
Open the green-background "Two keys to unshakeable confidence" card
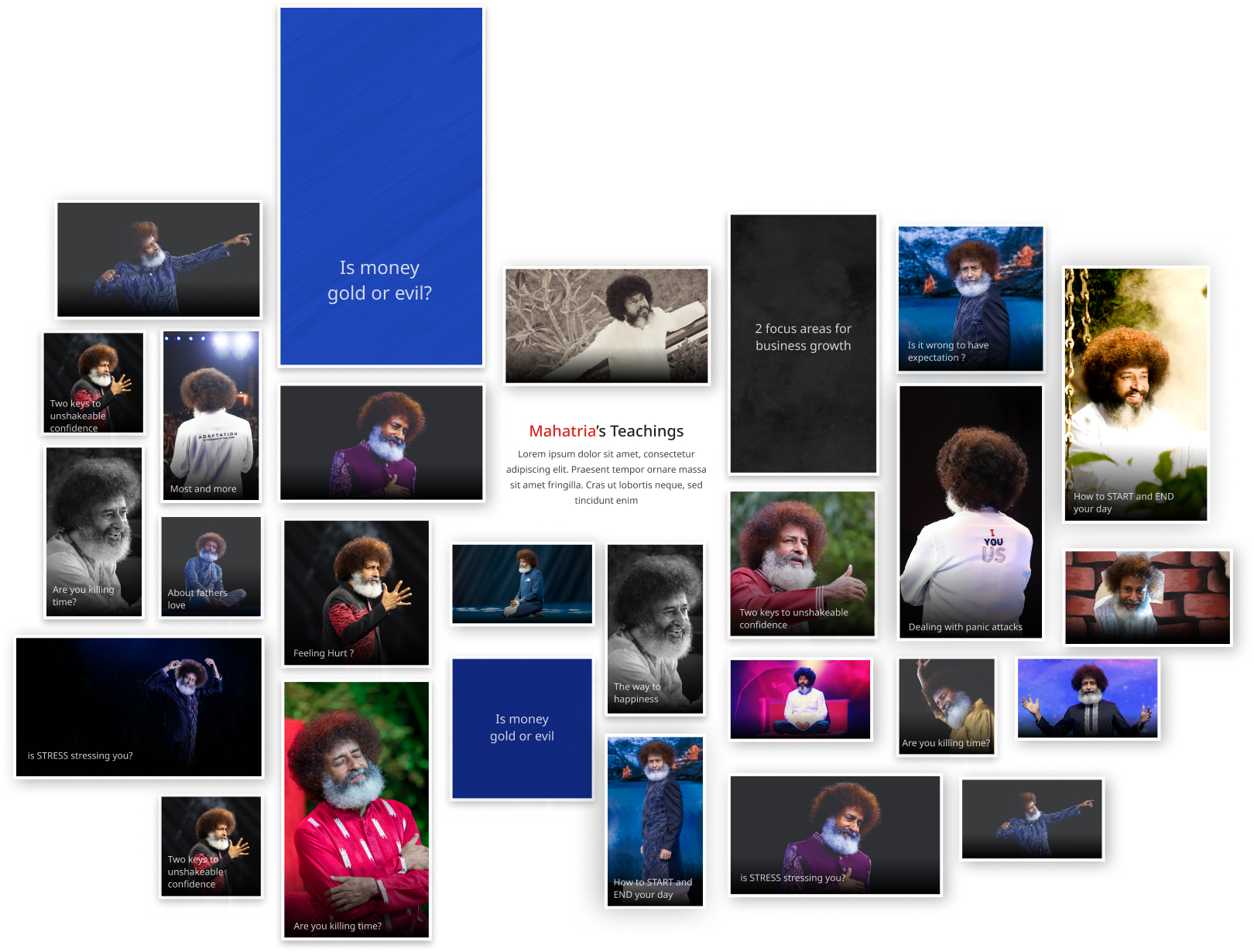pos(802,564)
